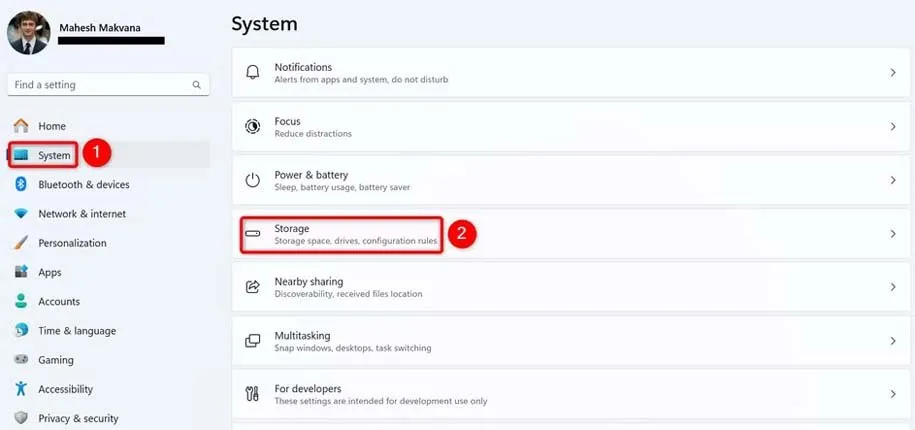Click the Nearby sharing icon
Image resolution: width=915 pixels, height=430 pixels.
coord(253,288)
